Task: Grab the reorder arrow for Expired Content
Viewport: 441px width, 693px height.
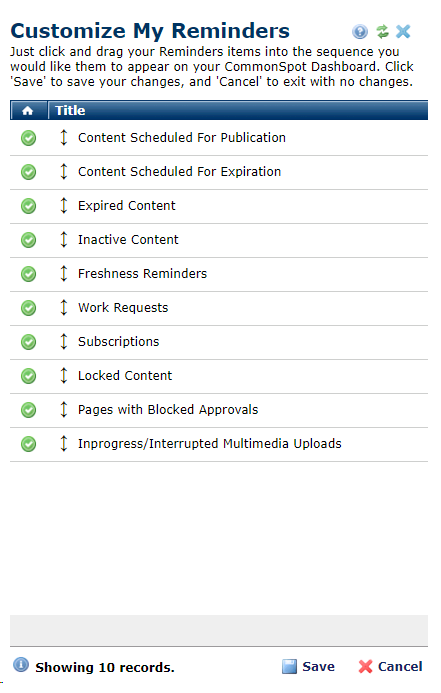Action: coord(64,206)
